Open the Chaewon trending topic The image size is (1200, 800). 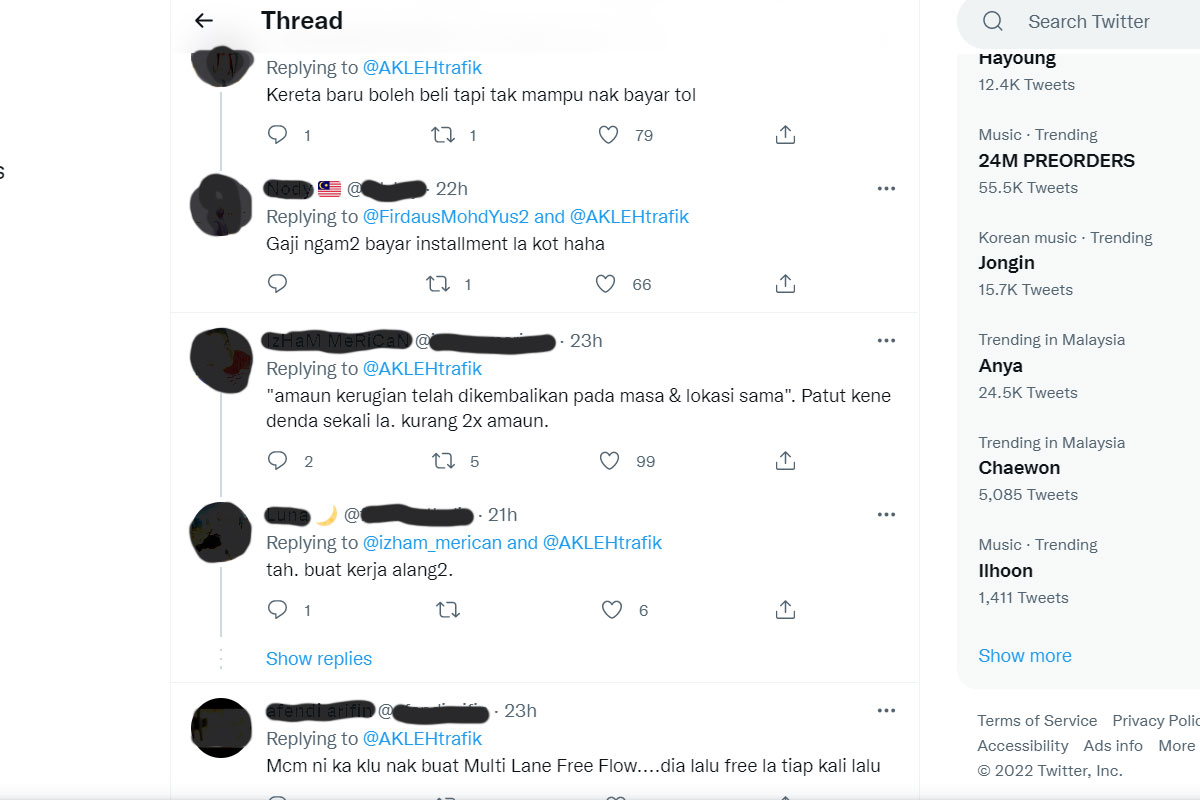coord(1019,468)
